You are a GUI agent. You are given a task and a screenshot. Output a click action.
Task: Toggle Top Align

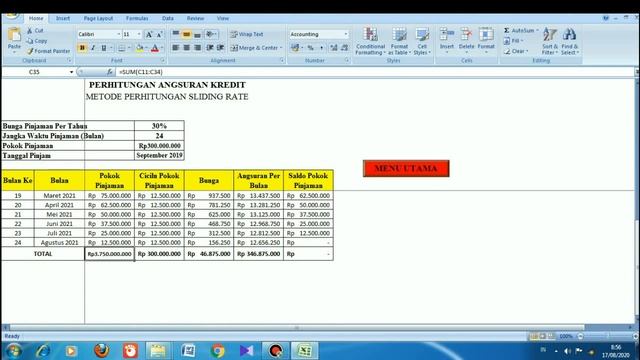(176, 34)
